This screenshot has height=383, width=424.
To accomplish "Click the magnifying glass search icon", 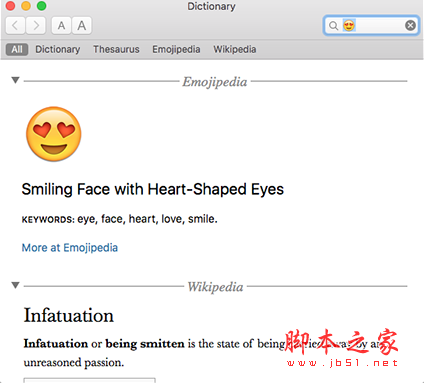I will click(x=333, y=25).
